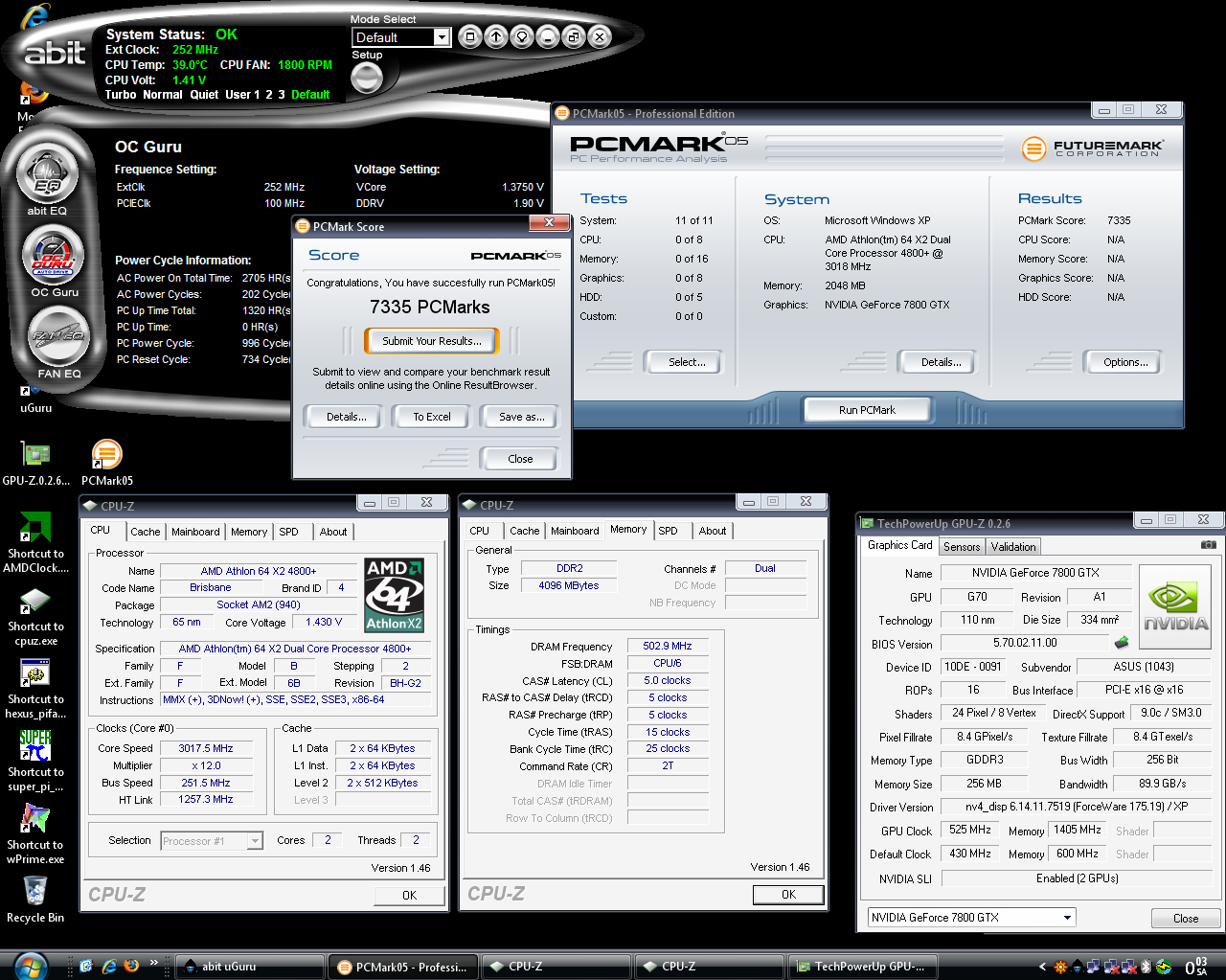Open the Validation tab in GPU-Z
1226x980 pixels.
(1013, 547)
